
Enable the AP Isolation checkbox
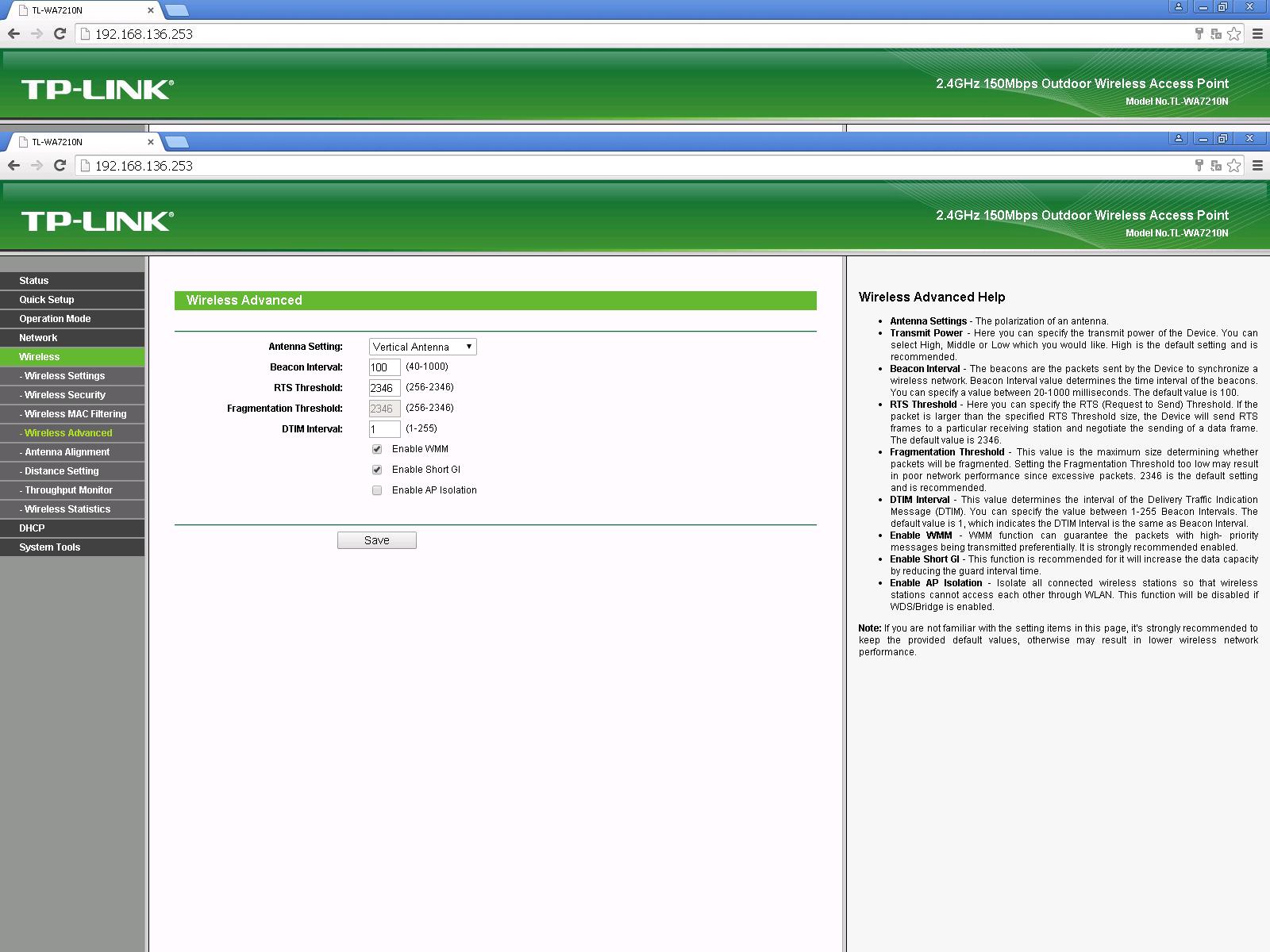[x=377, y=490]
